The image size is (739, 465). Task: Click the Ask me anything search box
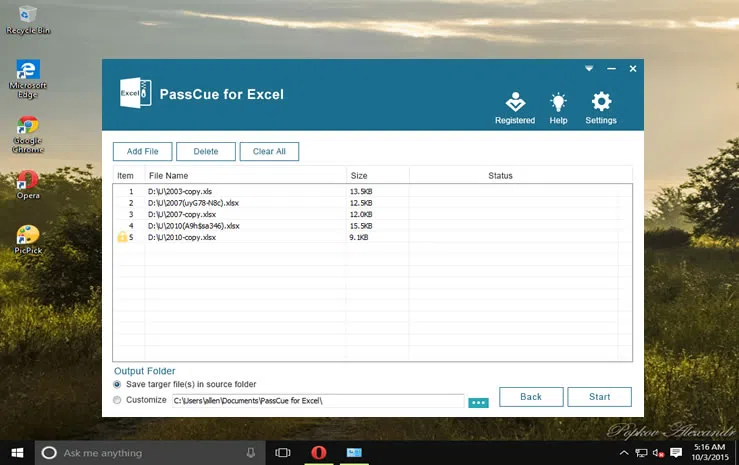pyautogui.click(x=150, y=453)
